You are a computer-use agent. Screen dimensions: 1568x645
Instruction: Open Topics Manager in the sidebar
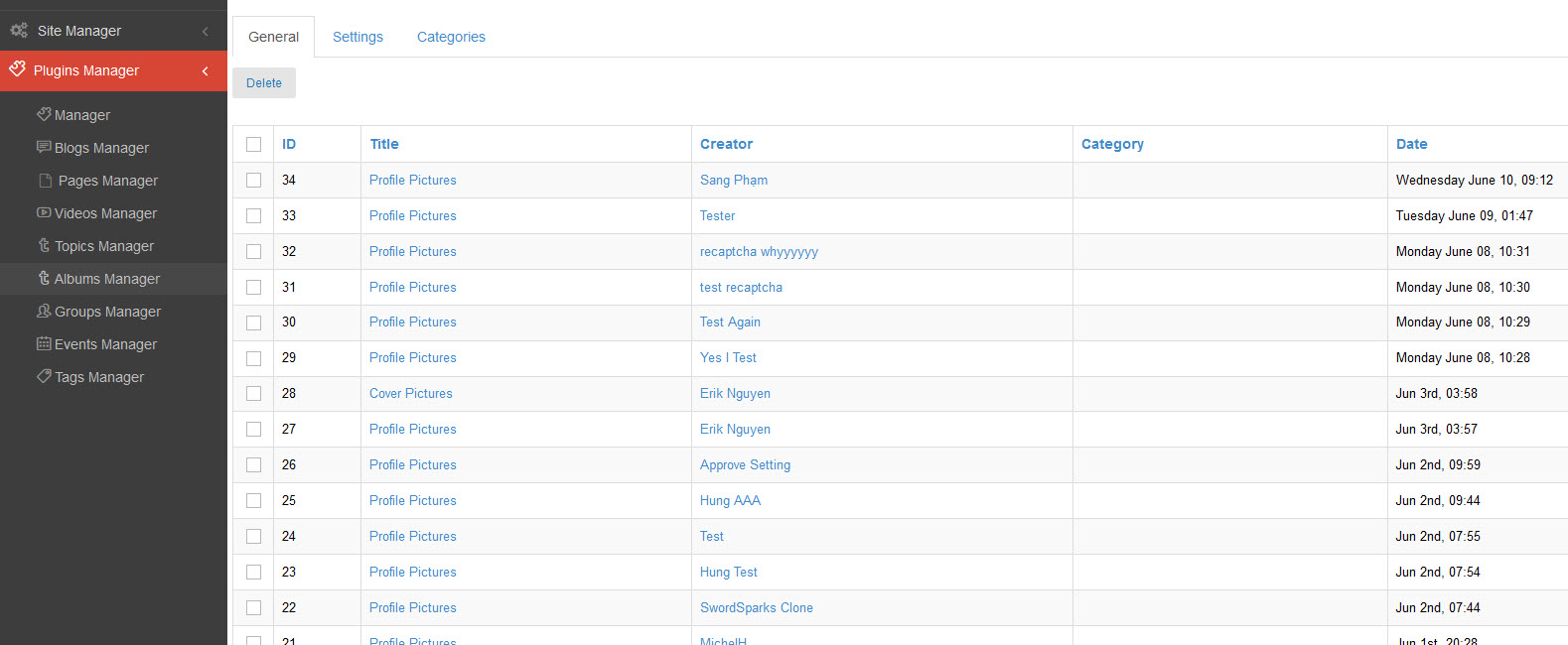coord(103,246)
